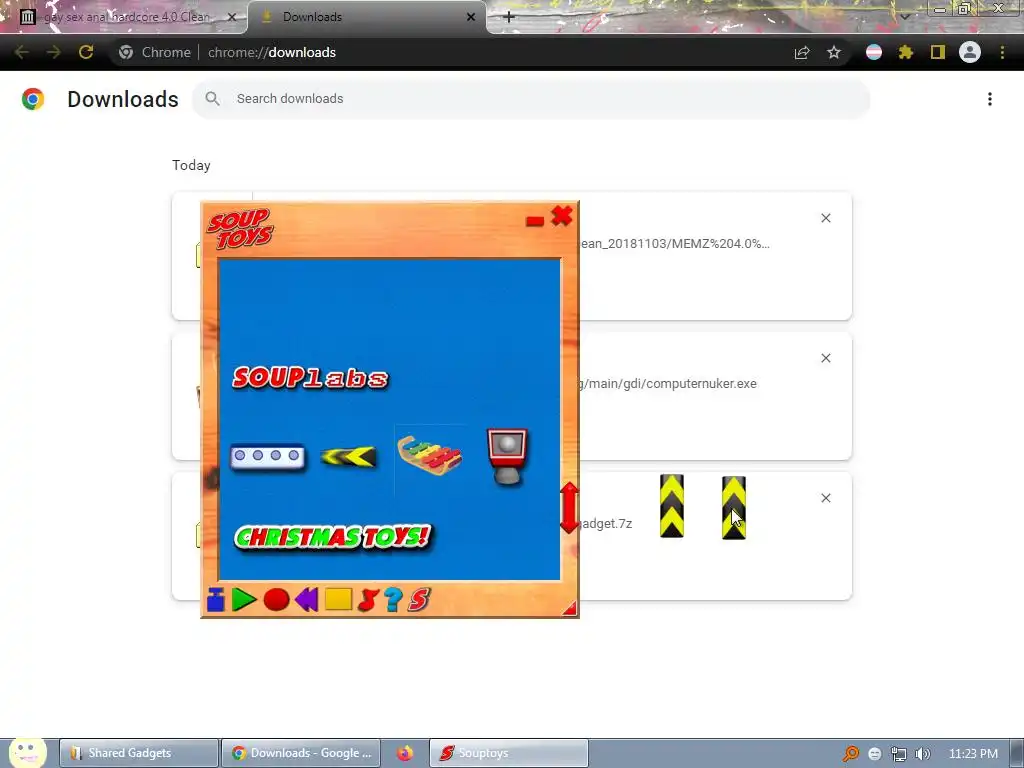Close the first Chrome tab
This screenshot has width=1024, height=768.
point(232,17)
